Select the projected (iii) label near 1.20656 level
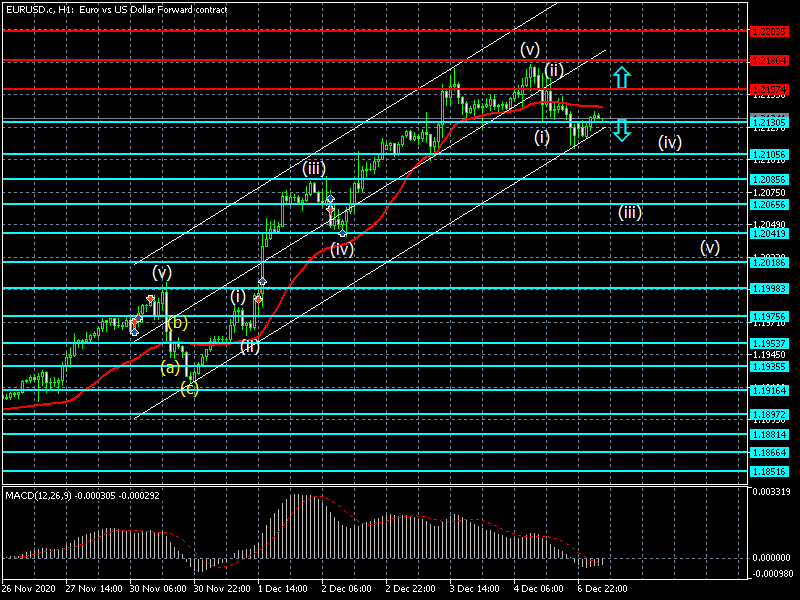800x600 pixels. [x=630, y=212]
